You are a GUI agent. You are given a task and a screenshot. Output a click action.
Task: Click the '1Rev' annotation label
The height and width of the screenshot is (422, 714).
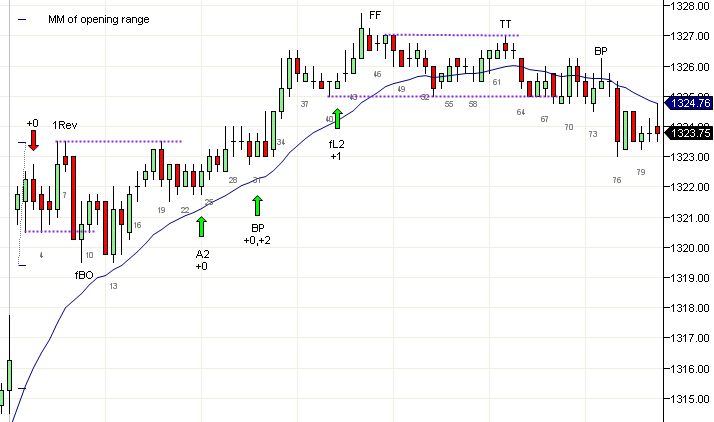click(x=65, y=125)
